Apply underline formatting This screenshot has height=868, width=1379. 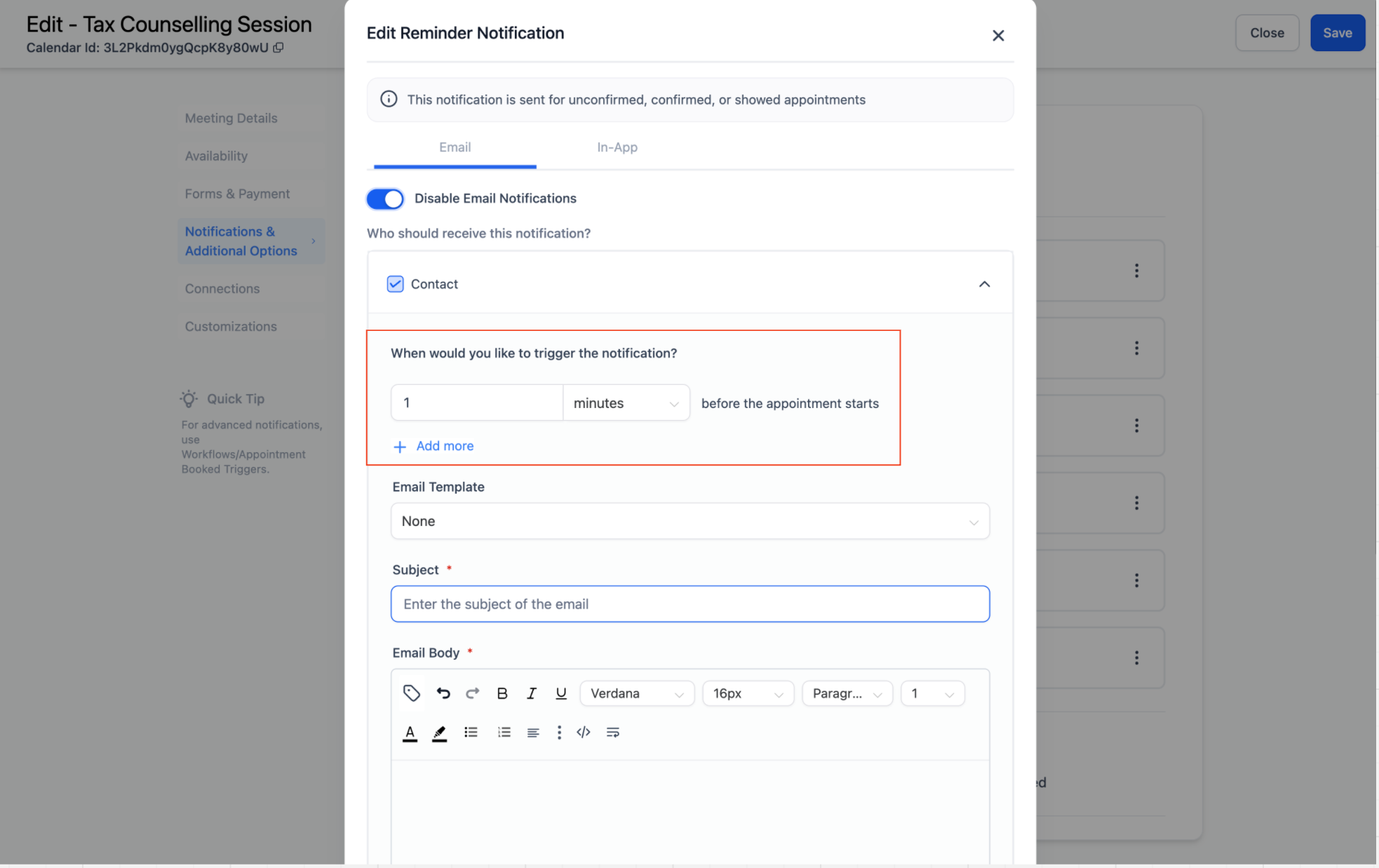(560, 693)
